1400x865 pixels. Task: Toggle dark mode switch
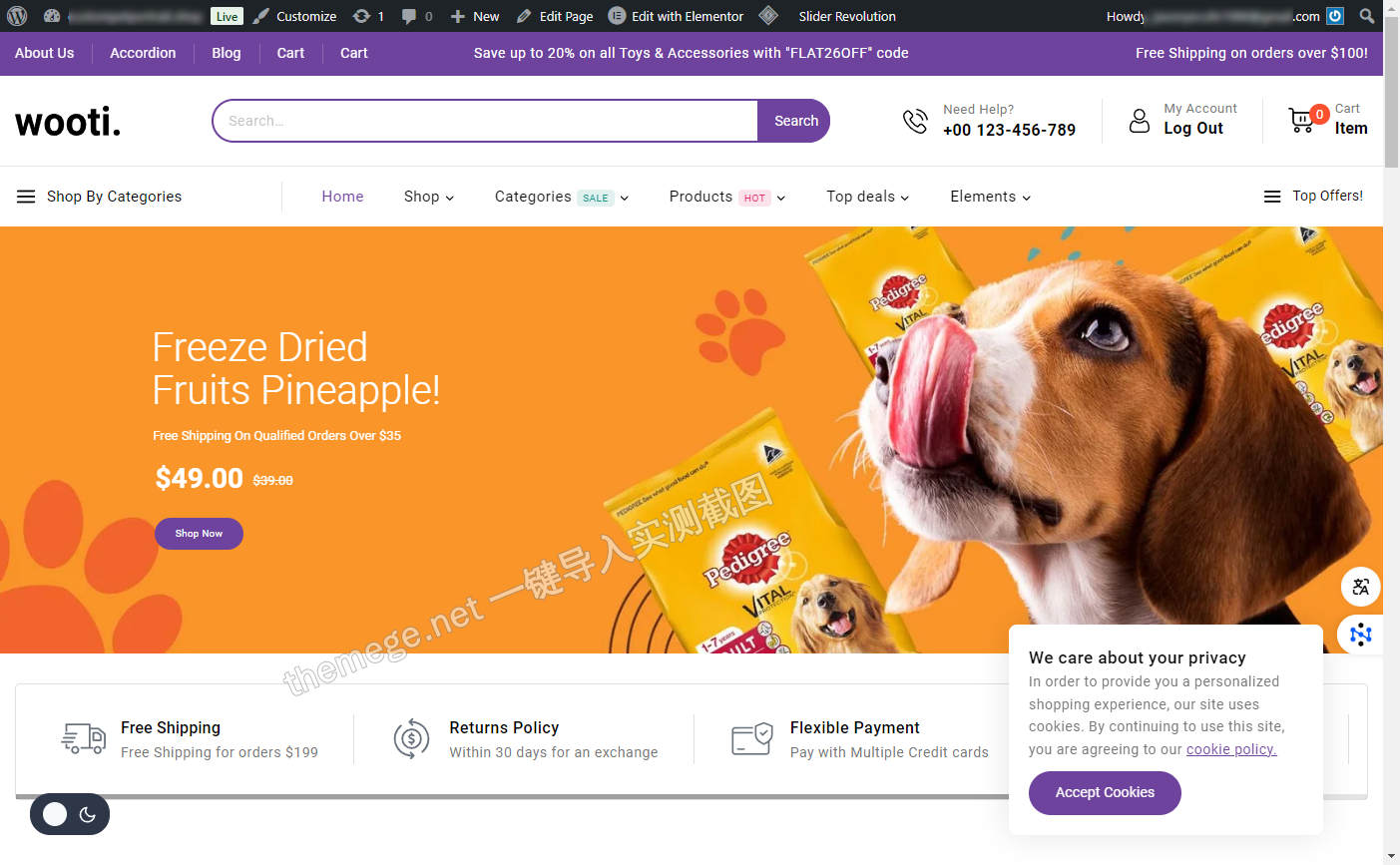[x=70, y=814]
